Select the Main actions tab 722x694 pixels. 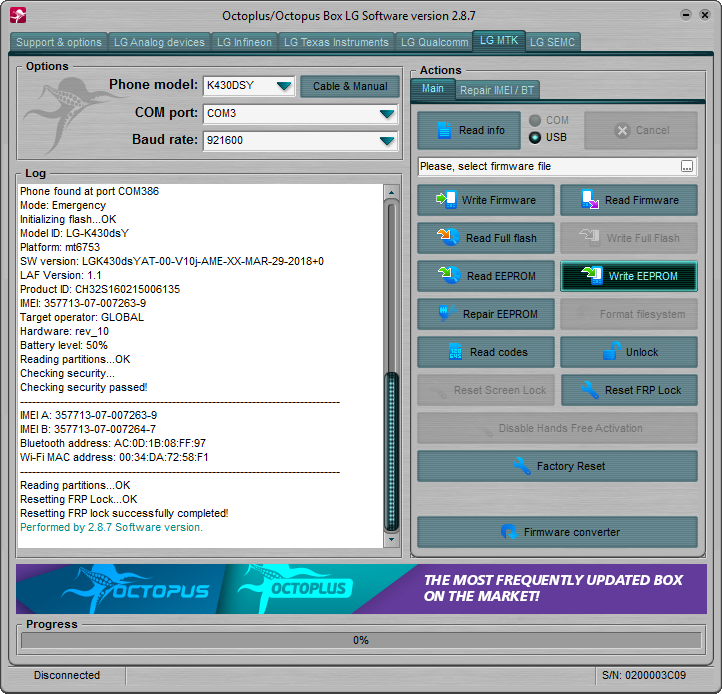click(432, 88)
